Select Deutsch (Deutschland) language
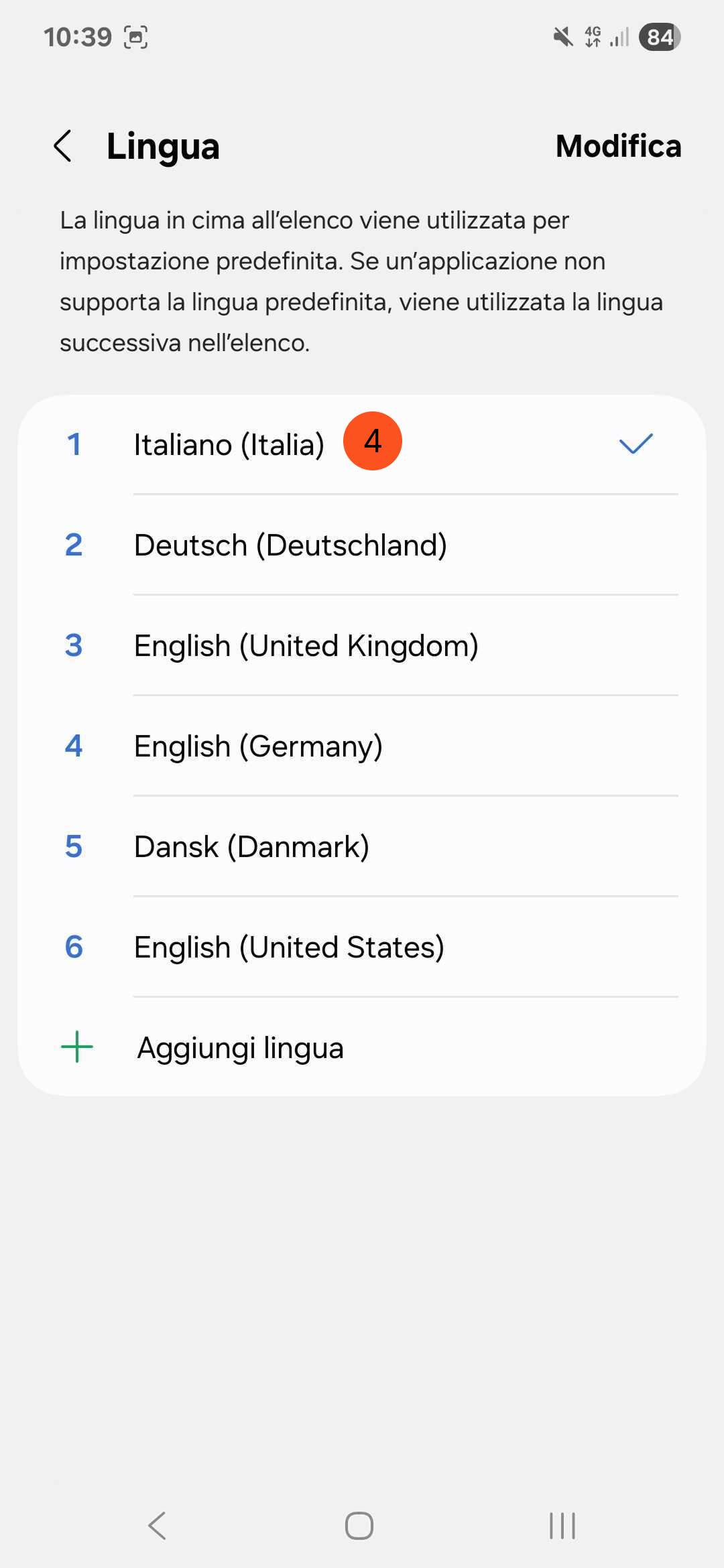The width and height of the screenshot is (724, 1568). (290, 545)
